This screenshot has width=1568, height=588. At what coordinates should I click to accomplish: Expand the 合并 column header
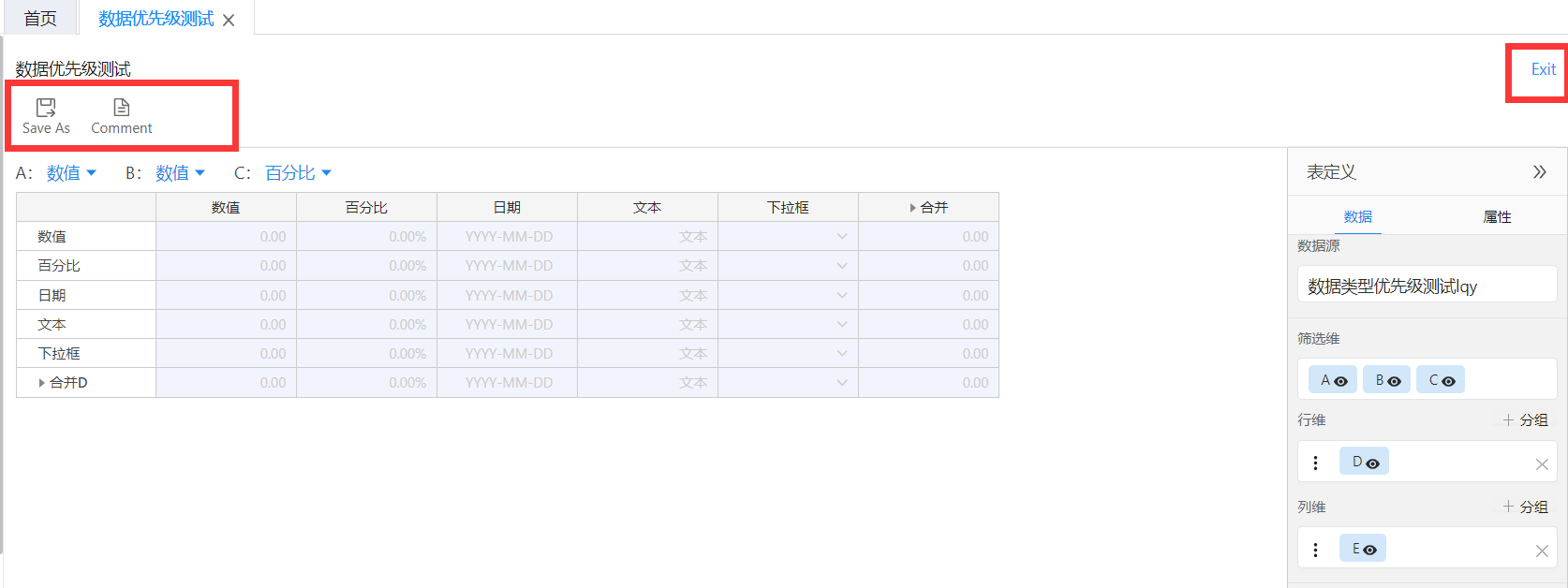coord(912,208)
